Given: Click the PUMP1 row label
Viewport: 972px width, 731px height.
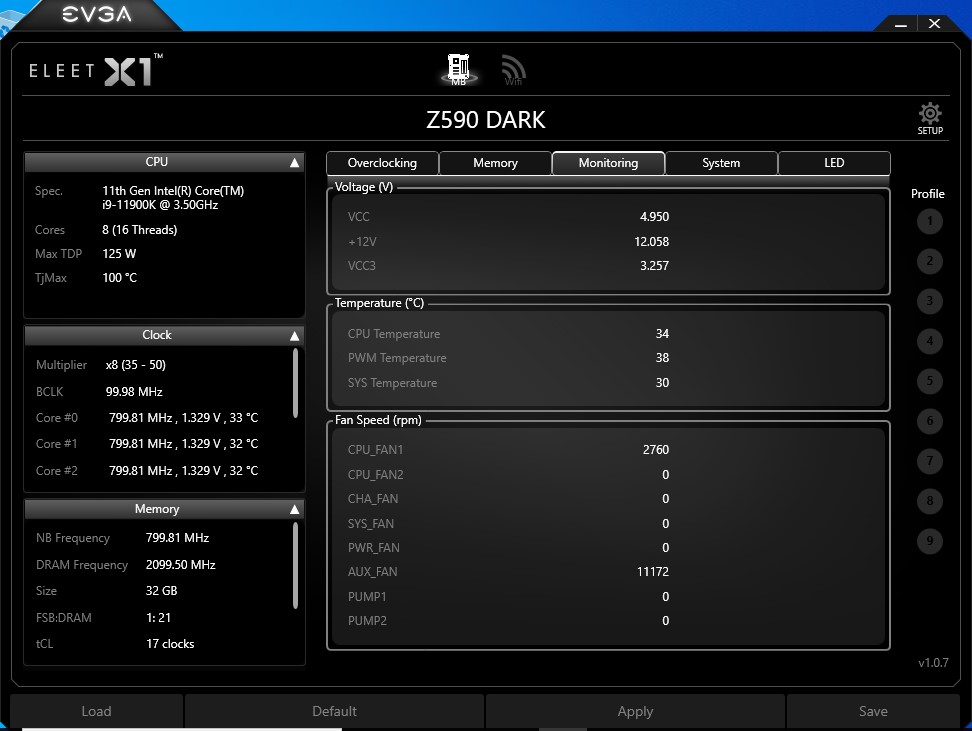Looking at the screenshot, I should (367, 596).
